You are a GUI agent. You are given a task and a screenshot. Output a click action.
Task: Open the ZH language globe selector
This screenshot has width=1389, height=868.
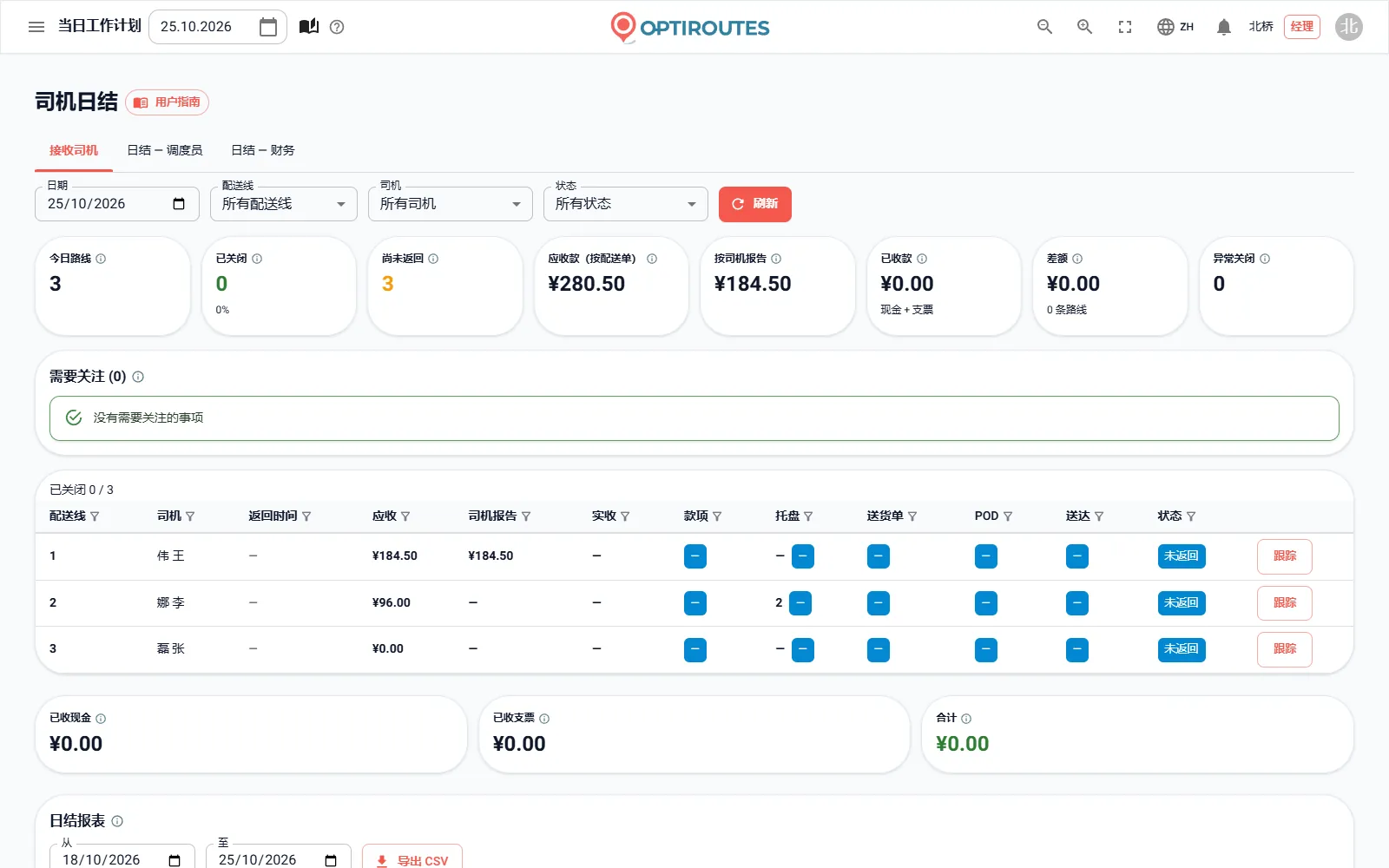[x=1175, y=27]
